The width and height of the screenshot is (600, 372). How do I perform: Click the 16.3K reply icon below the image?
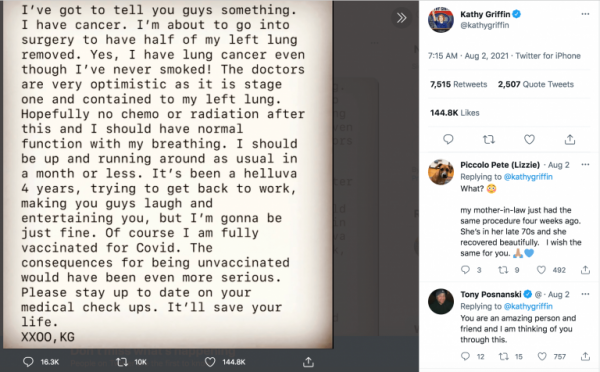28,362
